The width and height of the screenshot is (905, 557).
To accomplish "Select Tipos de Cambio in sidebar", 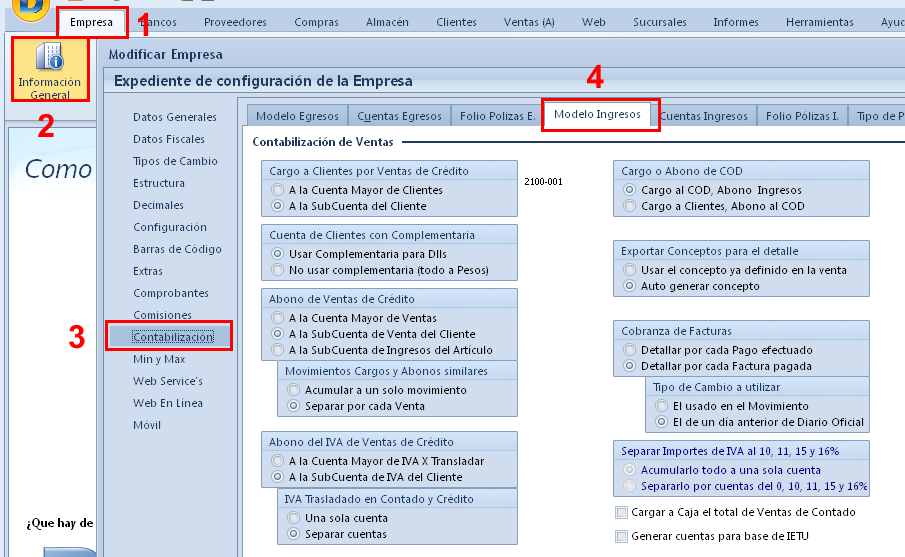I will click(175, 160).
